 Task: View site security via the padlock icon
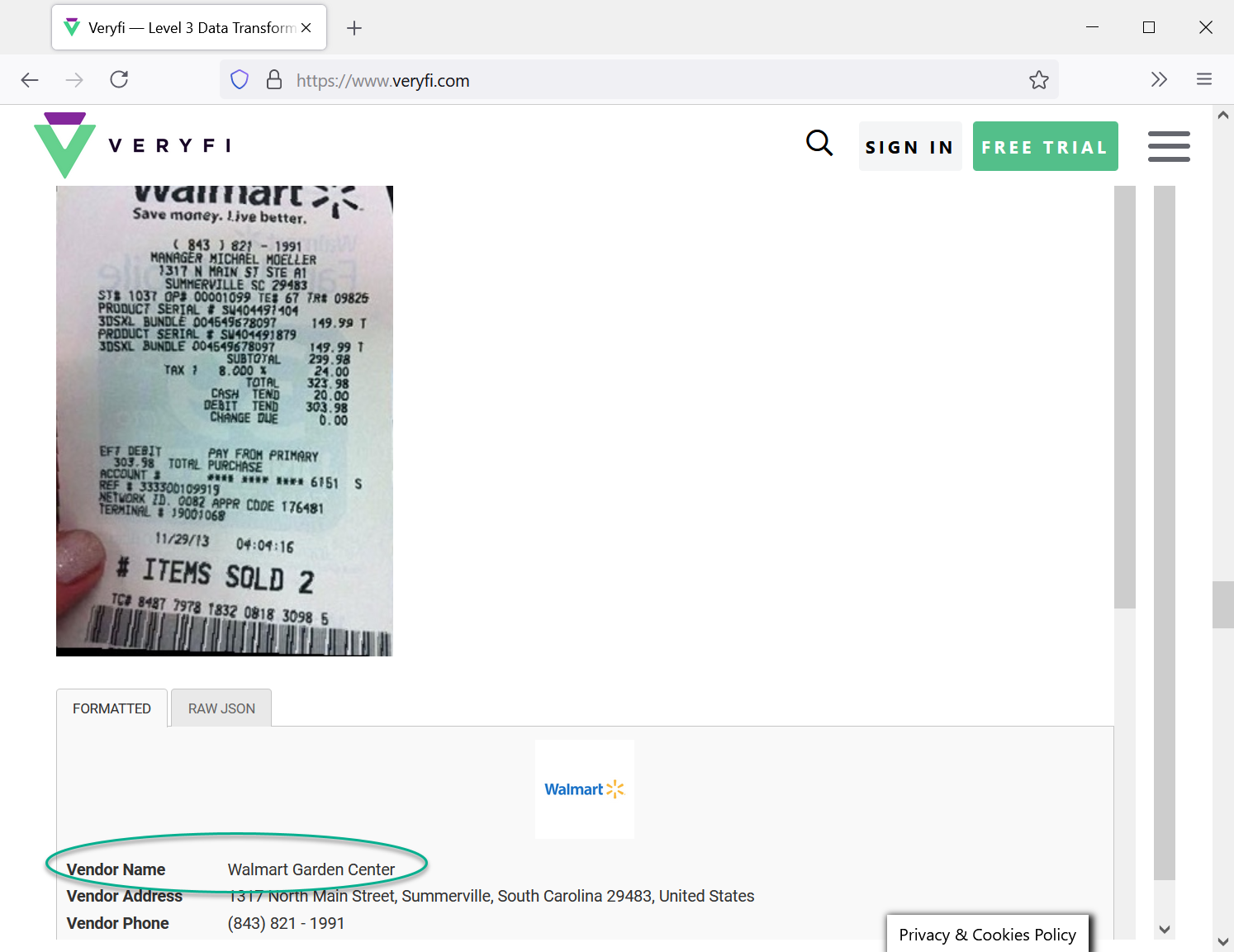pyautogui.click(x=274, y=80)
